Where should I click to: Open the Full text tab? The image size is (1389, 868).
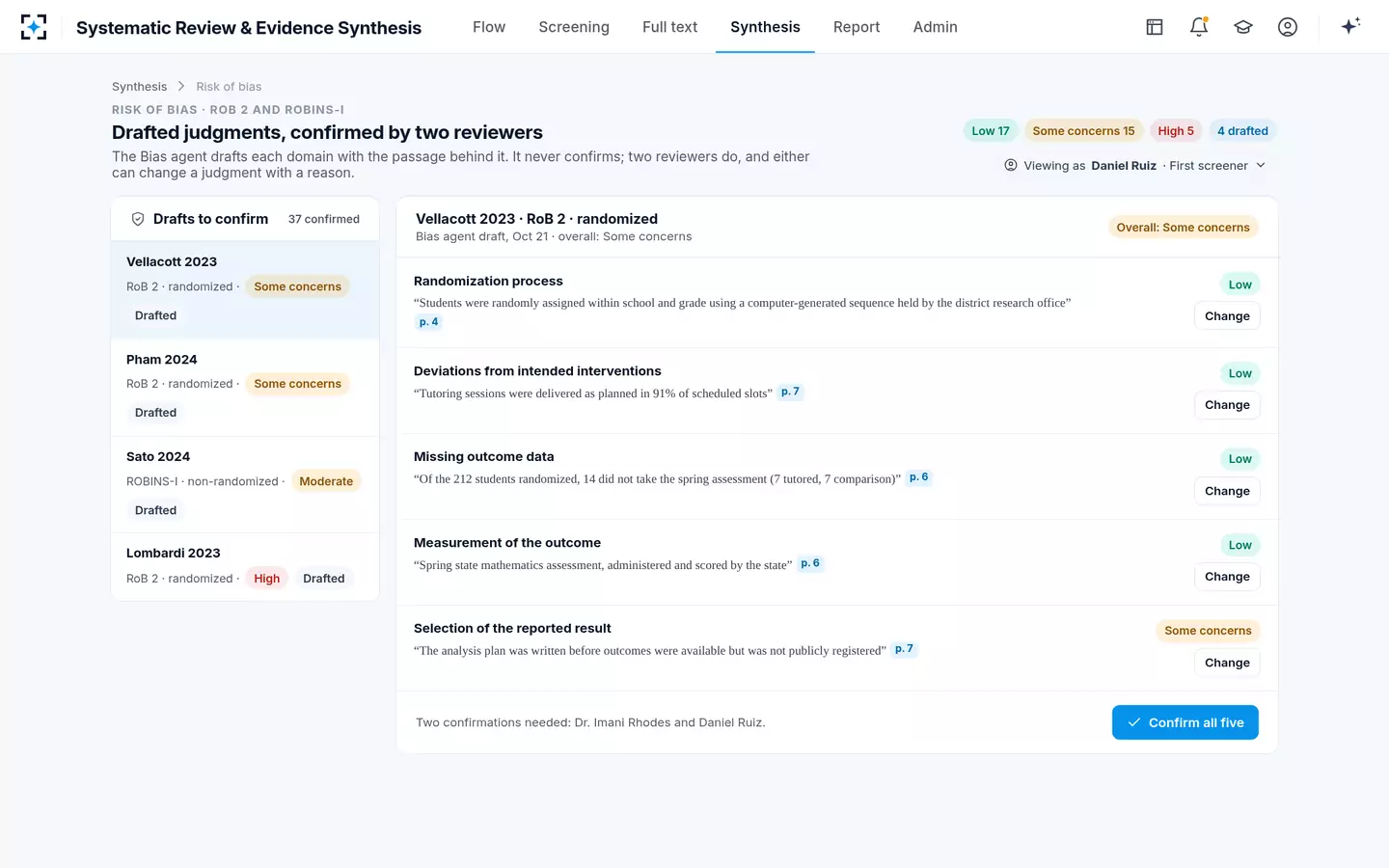point(669,27)
